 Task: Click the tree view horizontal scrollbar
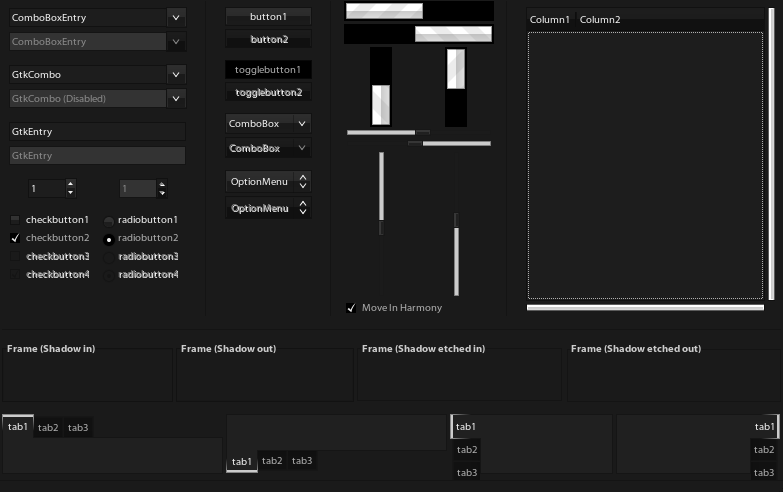[x=645, y=308]
